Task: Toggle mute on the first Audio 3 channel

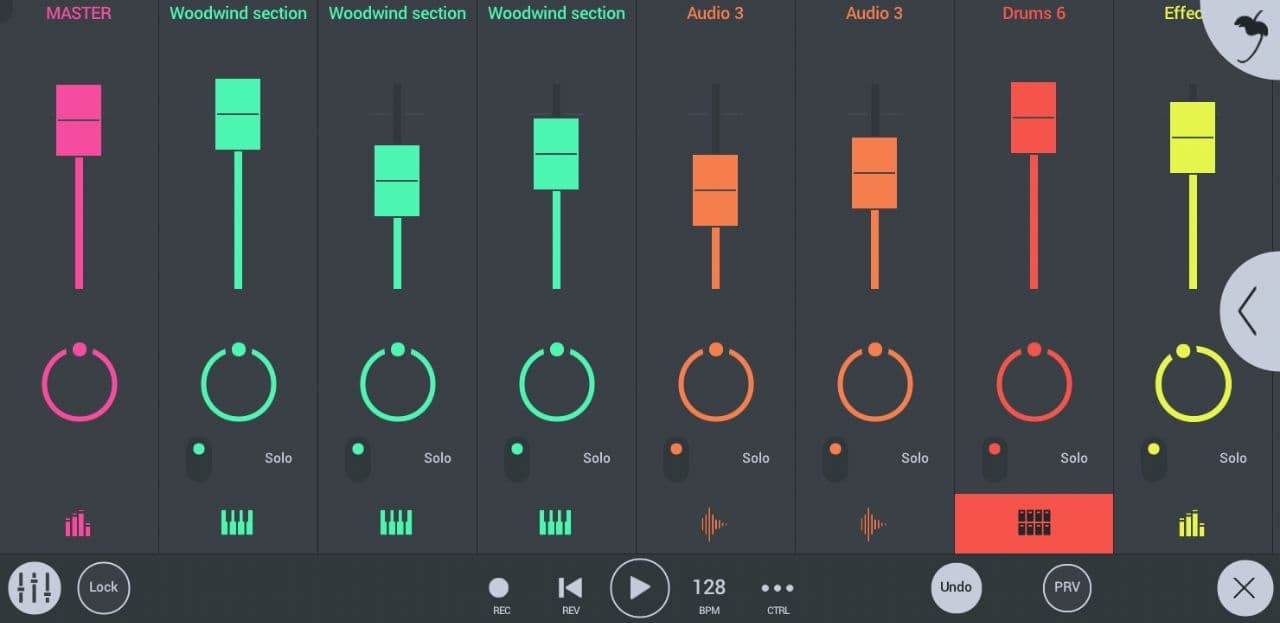Action: [676, 459]
